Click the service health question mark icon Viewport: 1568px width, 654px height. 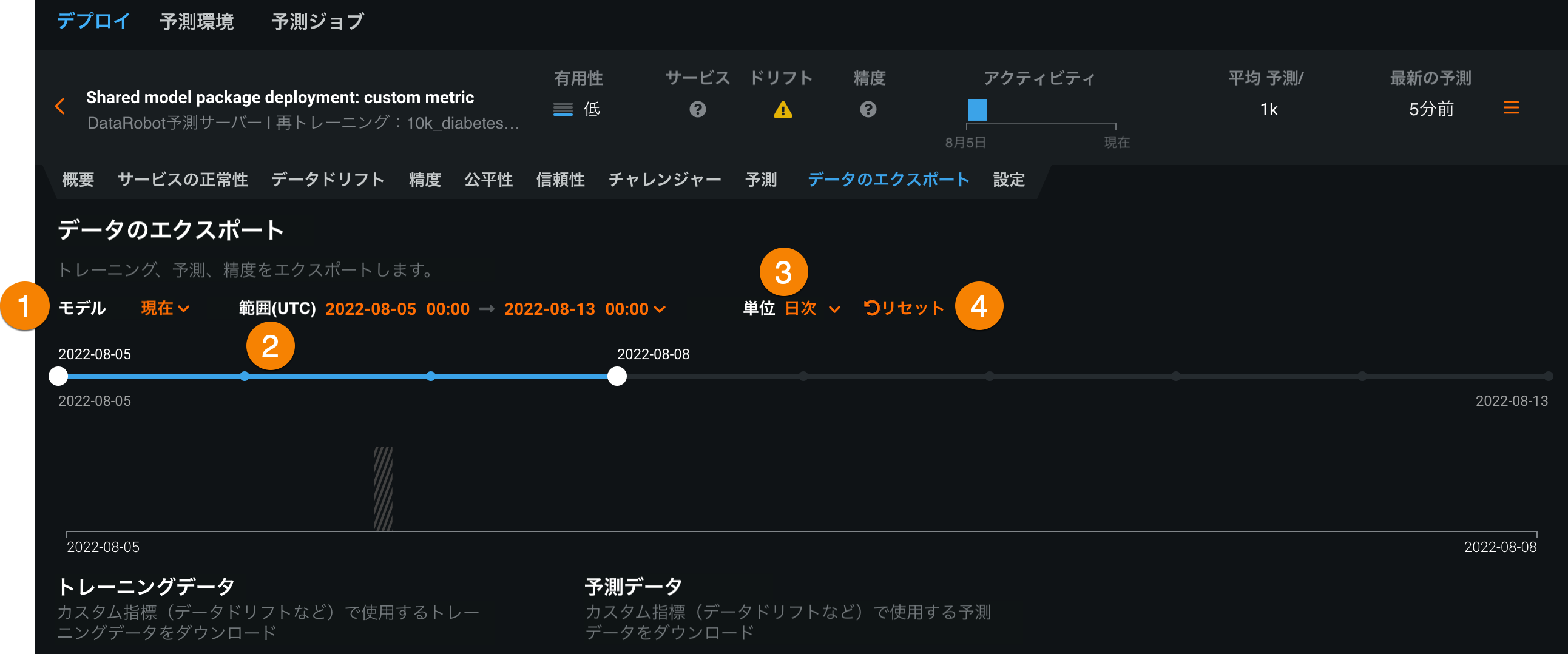pos(698,110)
